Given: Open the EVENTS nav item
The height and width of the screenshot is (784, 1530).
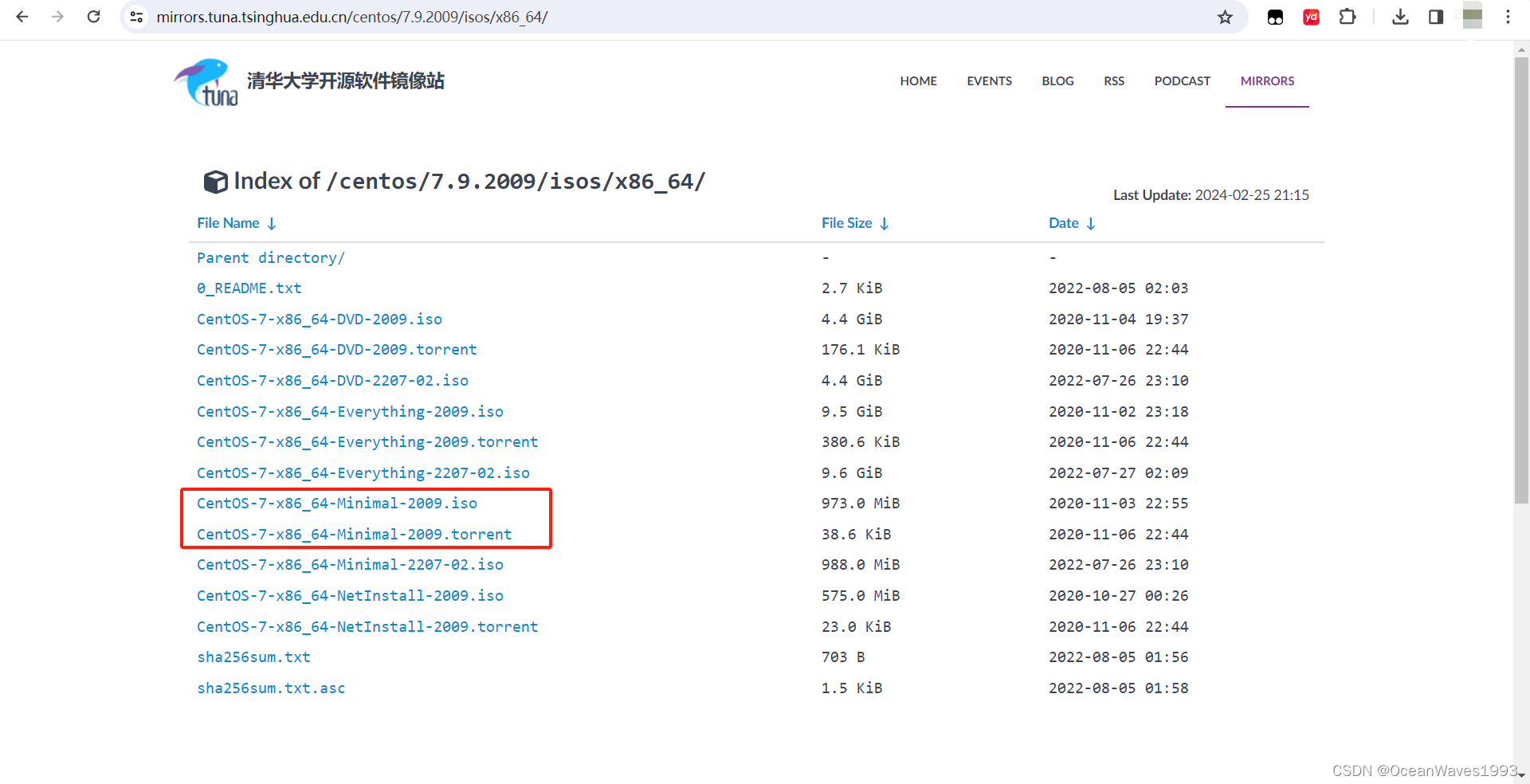Looking at the screenshot, I should point(989,81).
